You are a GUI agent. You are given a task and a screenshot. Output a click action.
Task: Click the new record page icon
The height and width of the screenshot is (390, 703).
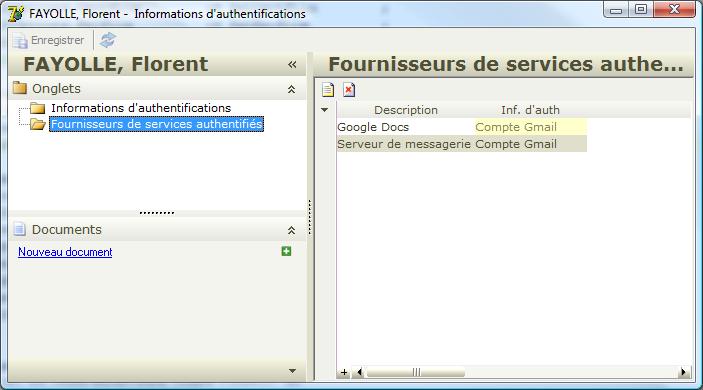pyautogui.click(x=328, y=90)
